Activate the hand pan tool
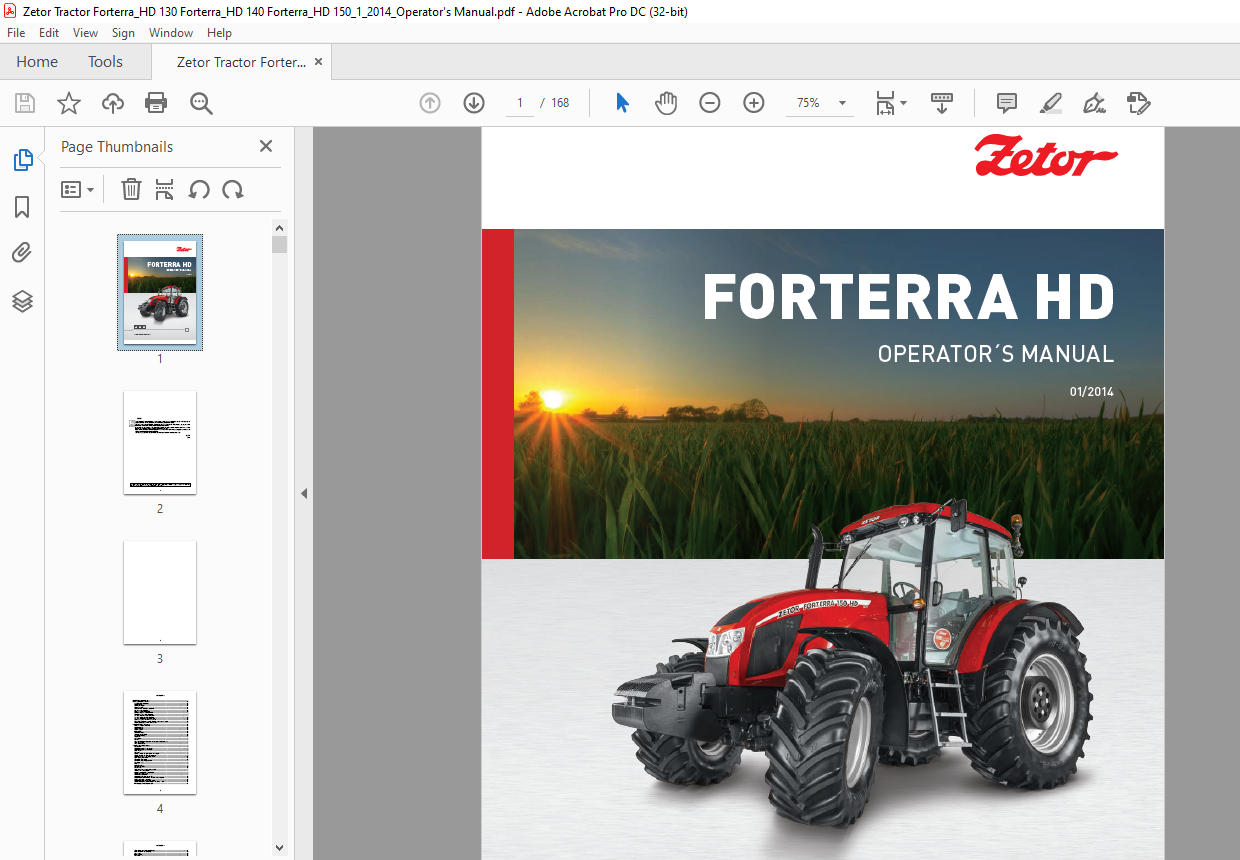 click(x=666, y=103)
